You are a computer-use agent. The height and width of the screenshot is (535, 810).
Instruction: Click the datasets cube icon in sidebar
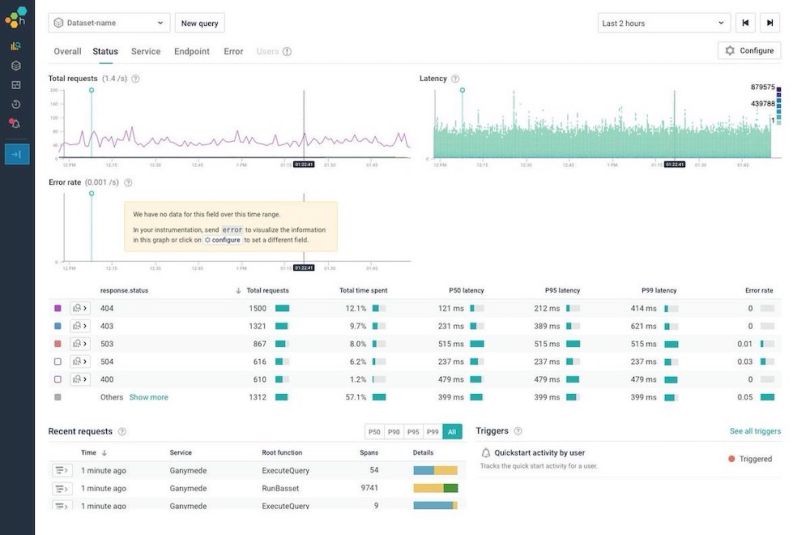[x=16, y=65]
